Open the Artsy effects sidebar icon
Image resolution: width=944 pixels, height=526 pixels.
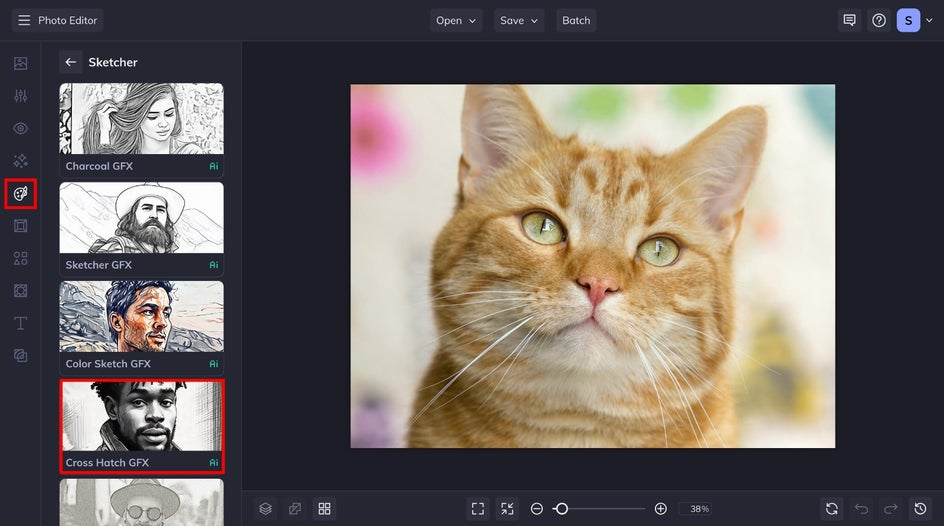20,193
